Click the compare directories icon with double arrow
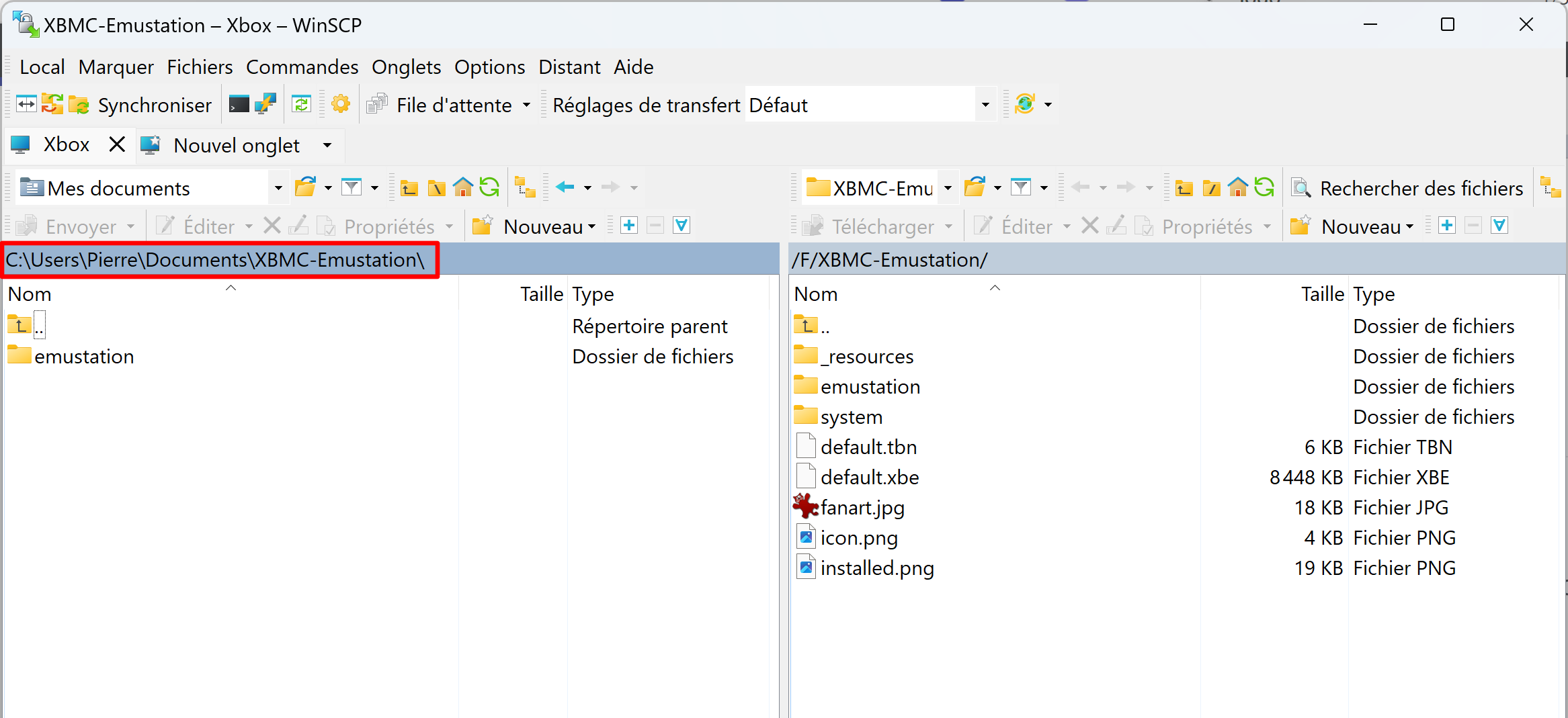Viewport: 1568px width, 718px height. (x=26, y=104)
